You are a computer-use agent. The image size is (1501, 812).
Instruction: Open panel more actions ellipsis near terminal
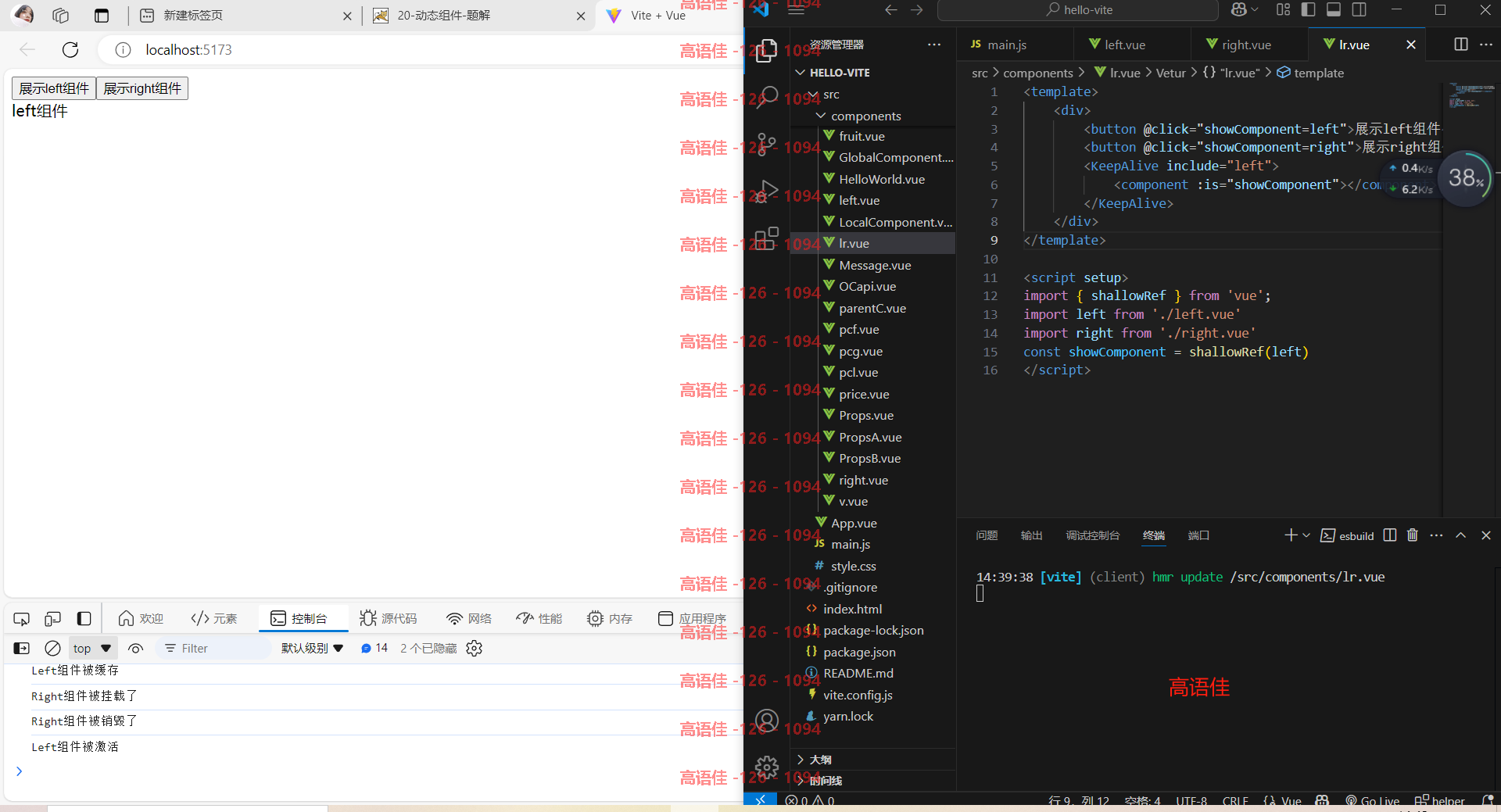tap(1436, 535)
